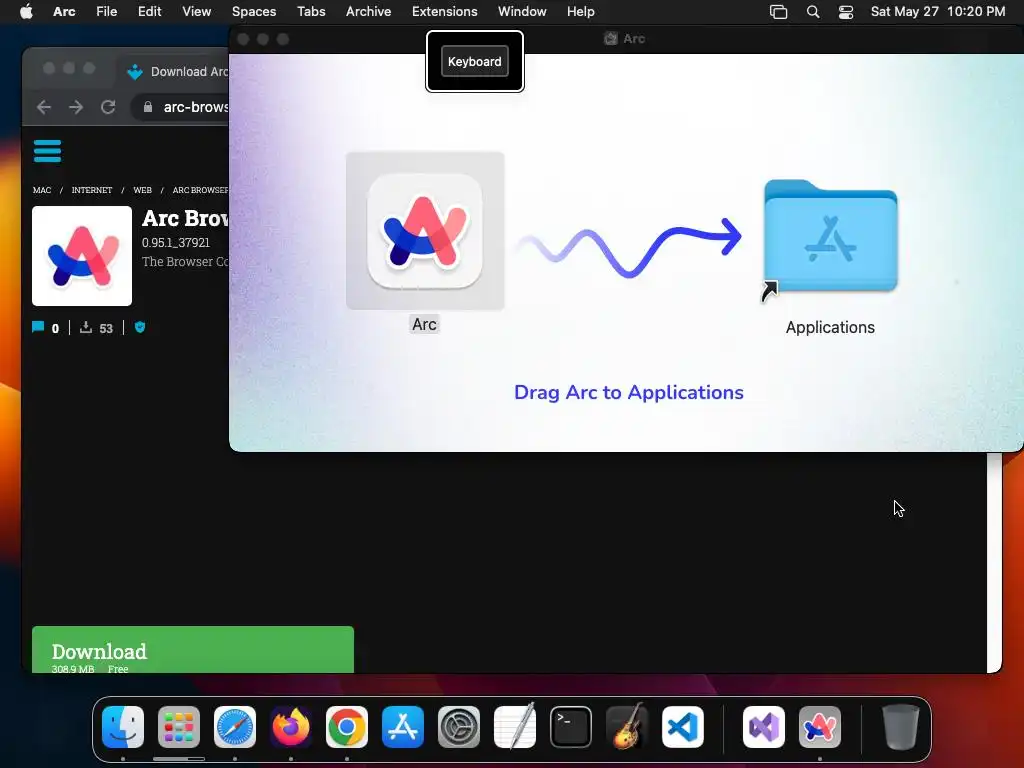Click the comments count icon
The image size is (1024, 768).
click(x=38, y=327)
